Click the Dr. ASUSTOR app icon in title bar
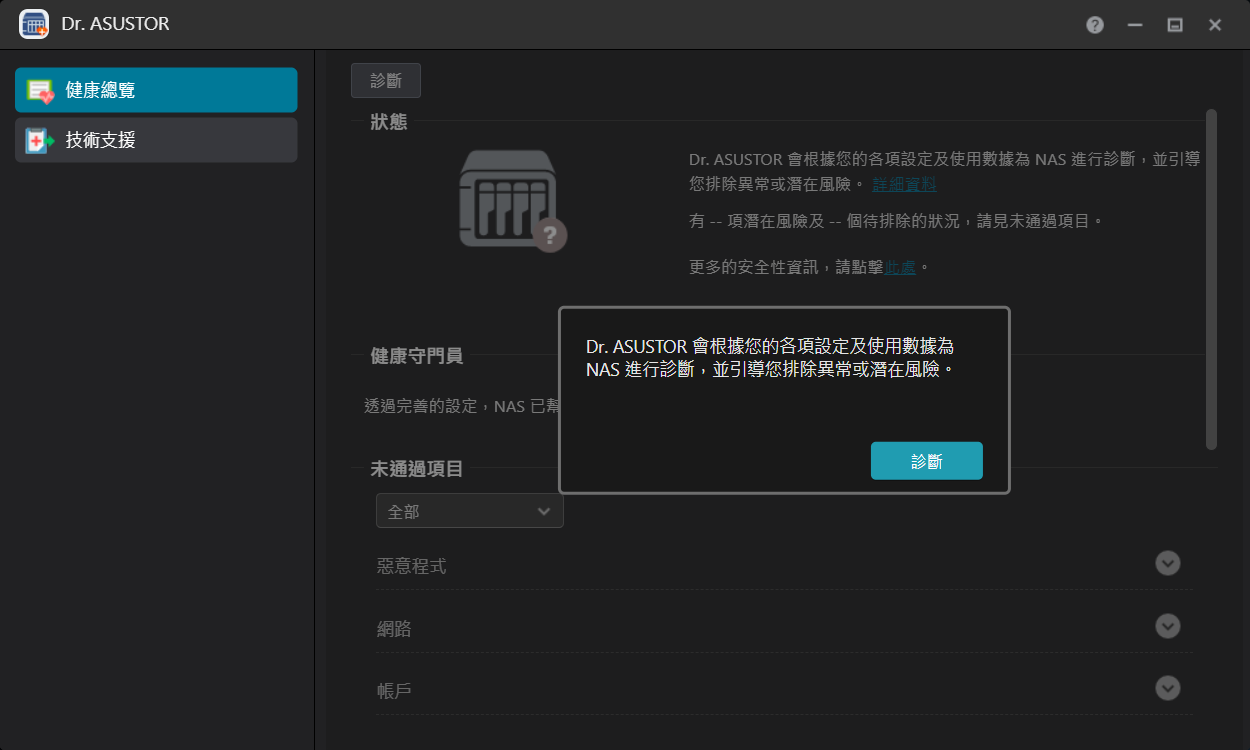This screenshot has height=750, width=1250. point(34,24)
